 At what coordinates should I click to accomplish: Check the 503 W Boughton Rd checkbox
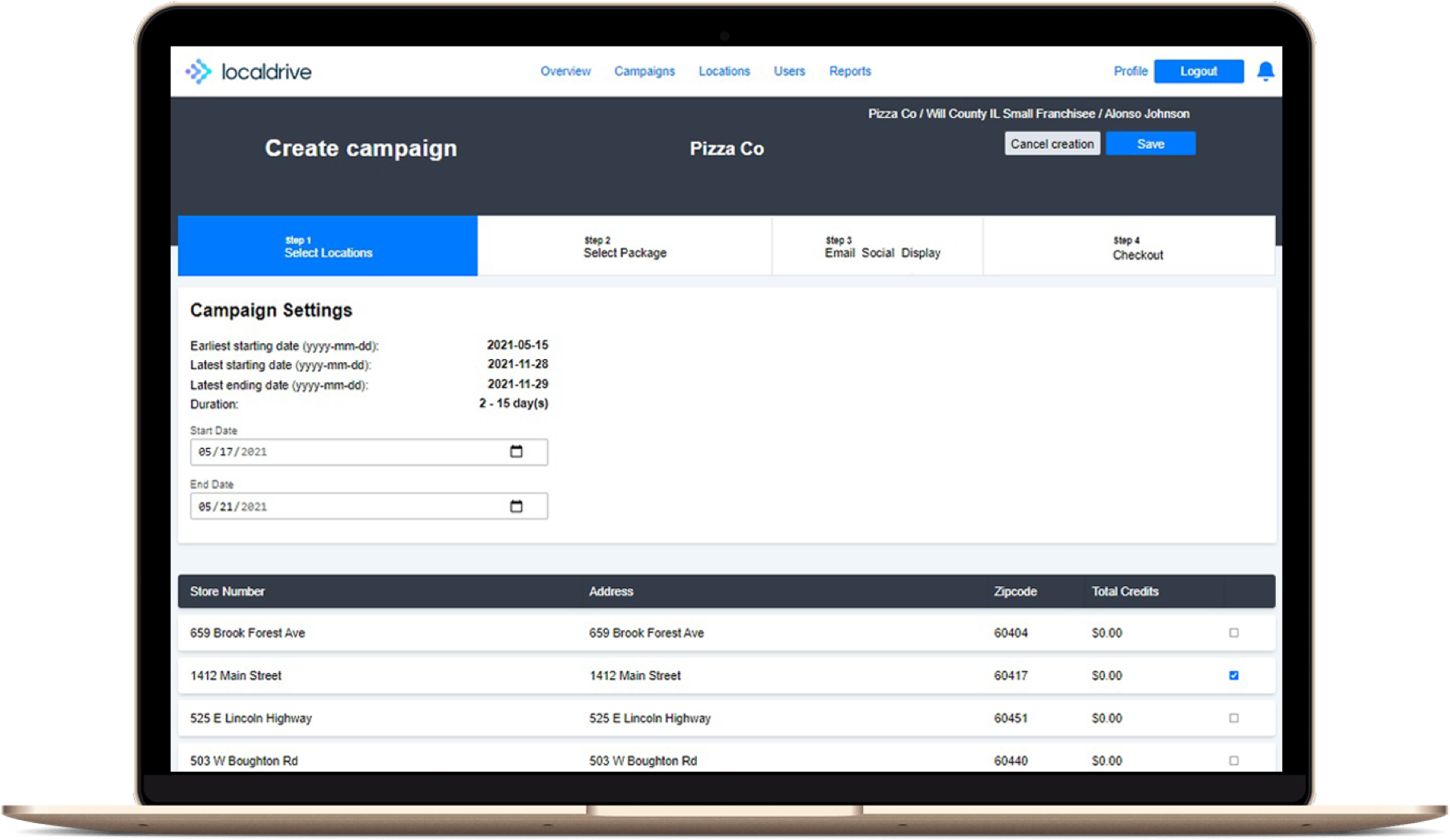[x=1233, y=760]
